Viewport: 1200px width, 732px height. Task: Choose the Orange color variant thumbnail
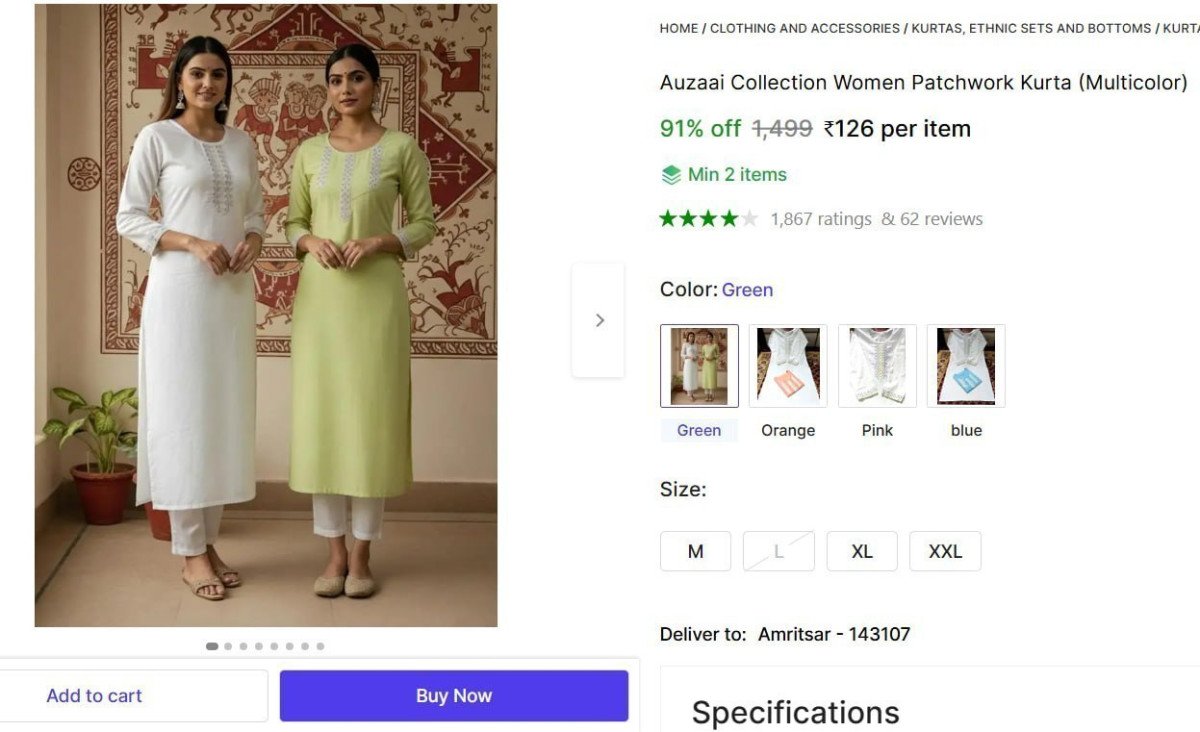tap(788, 366)
